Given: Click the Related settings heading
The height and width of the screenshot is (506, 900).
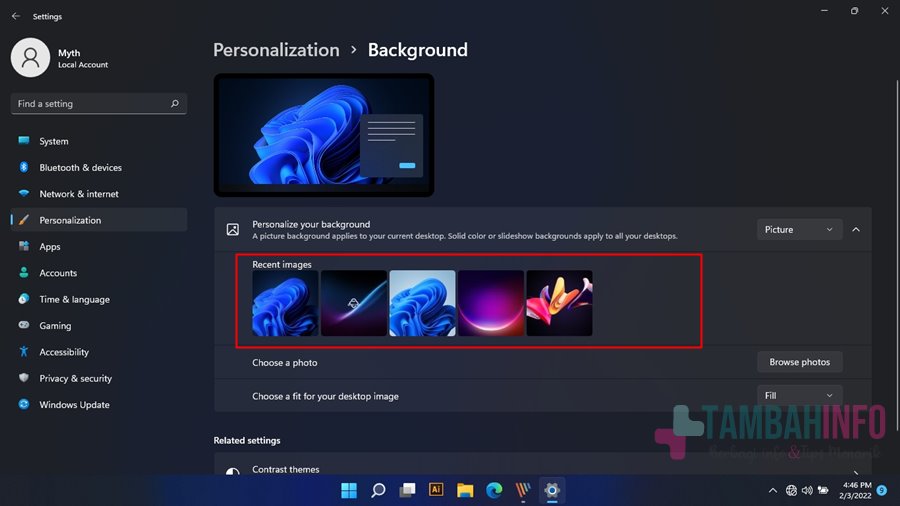Looking at the screenshot, I should tap(247, 441).
